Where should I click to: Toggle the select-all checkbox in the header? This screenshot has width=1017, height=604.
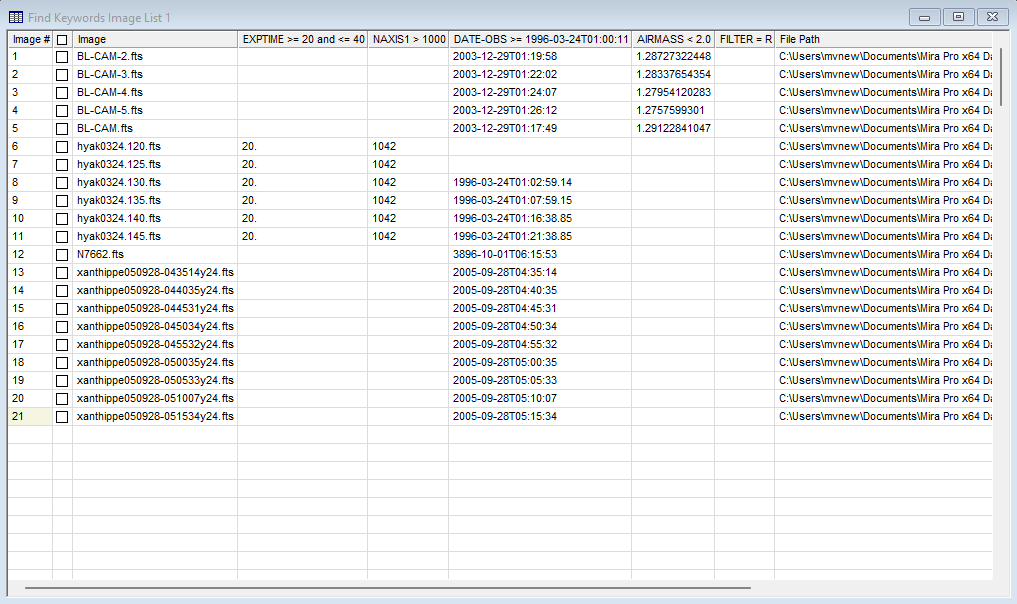62,39
